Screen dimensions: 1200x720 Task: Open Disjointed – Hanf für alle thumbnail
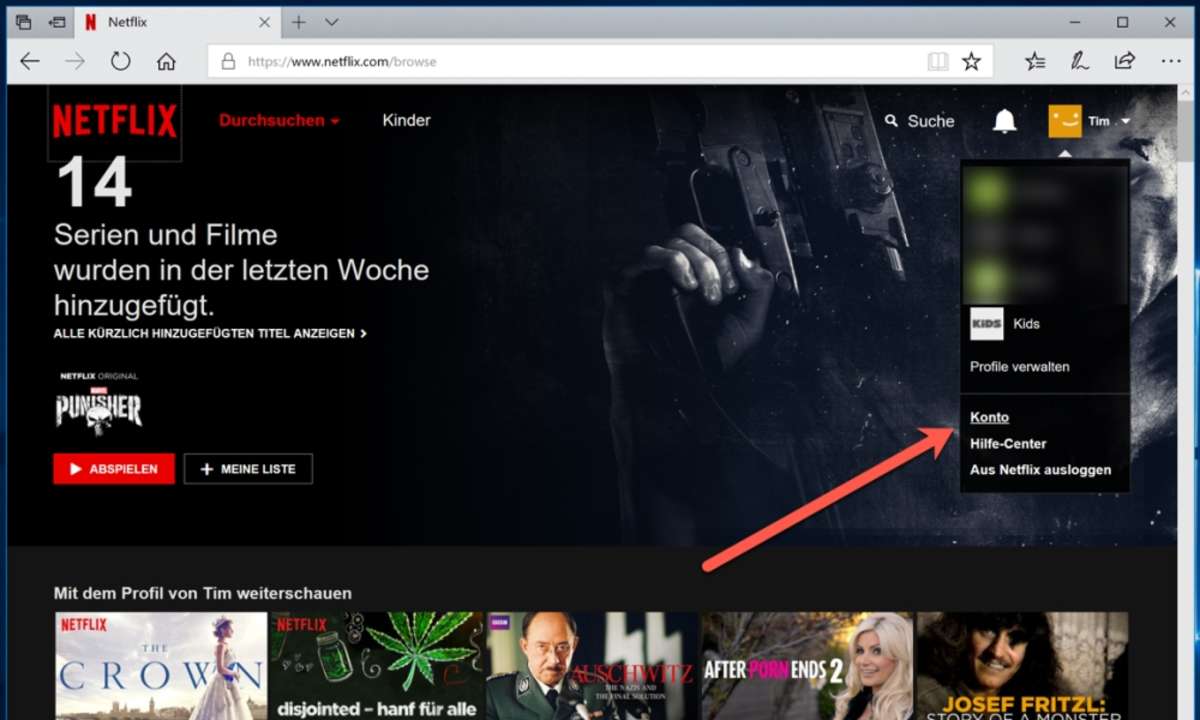click(376, 666)
